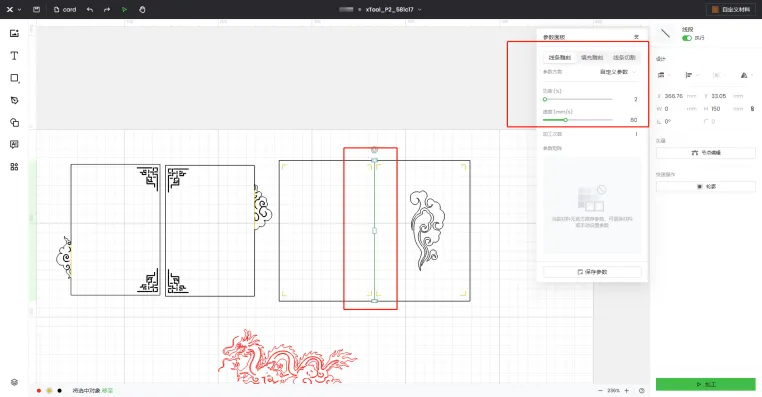
Task: Select the Insert Image tool in left sidebar
Action: 14,34
